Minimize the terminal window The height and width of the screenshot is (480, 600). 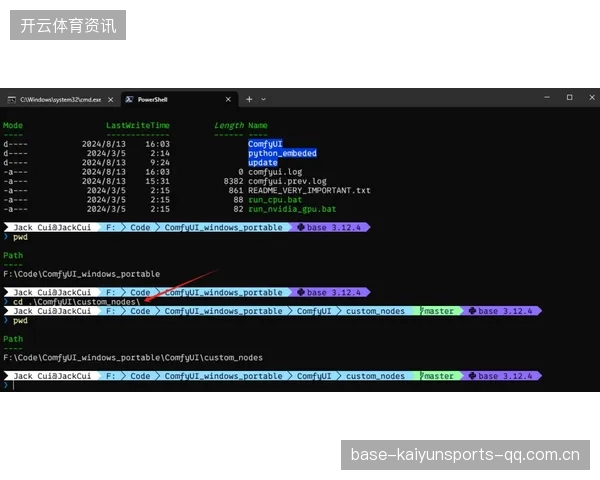click(x=547, y=98)
